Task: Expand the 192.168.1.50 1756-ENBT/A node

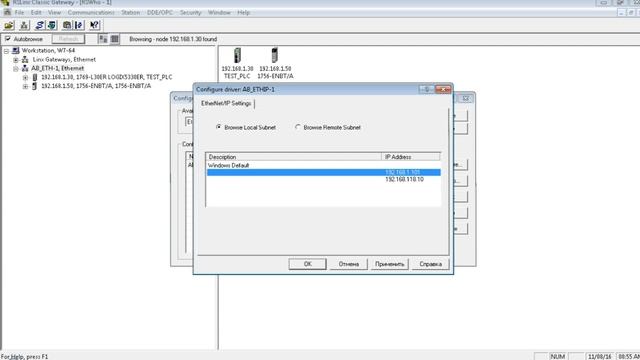Action: (x=25, y=87)
